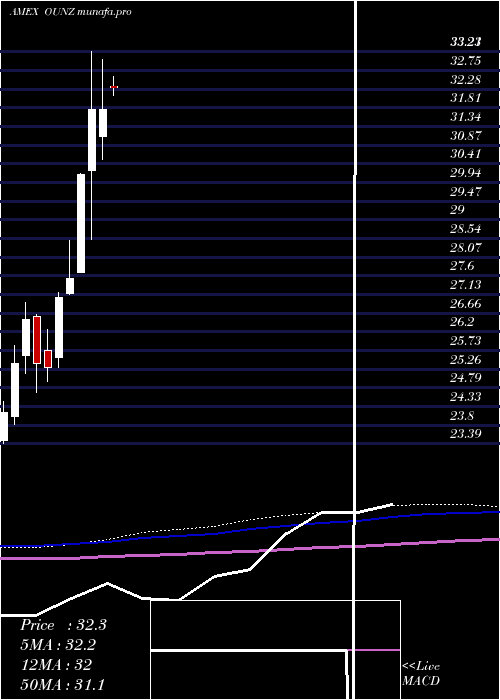Click the 32.75 price axis label
500x700 pixels.
(466, 61)
